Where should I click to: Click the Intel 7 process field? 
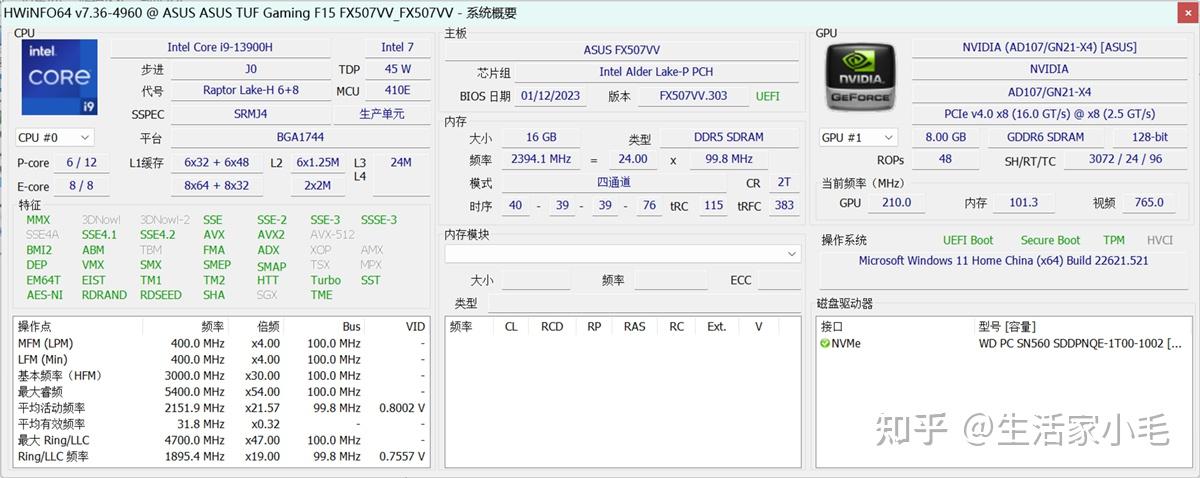[x=398, y=47]
